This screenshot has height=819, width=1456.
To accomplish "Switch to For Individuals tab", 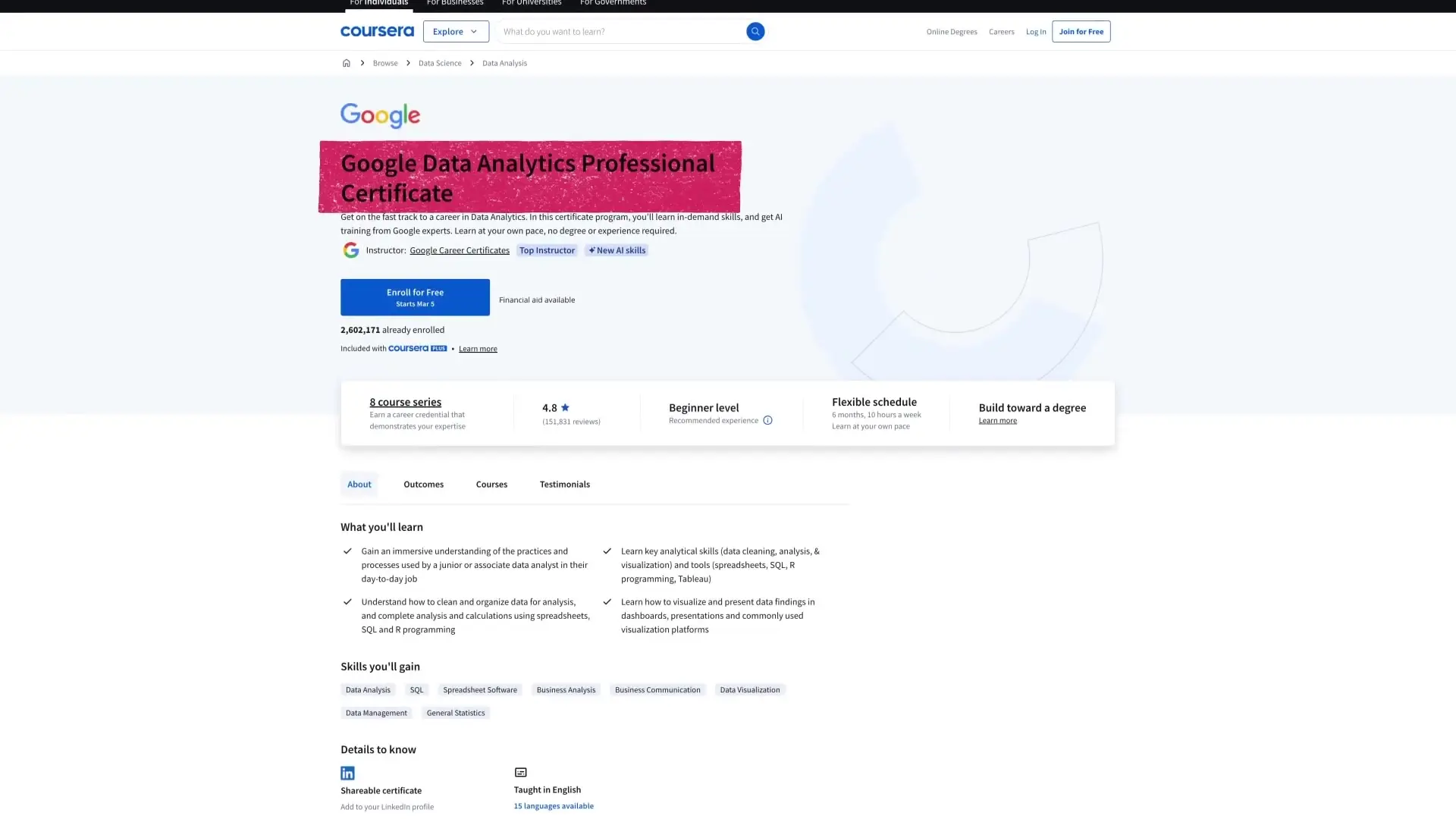I will tap(378, 3).
